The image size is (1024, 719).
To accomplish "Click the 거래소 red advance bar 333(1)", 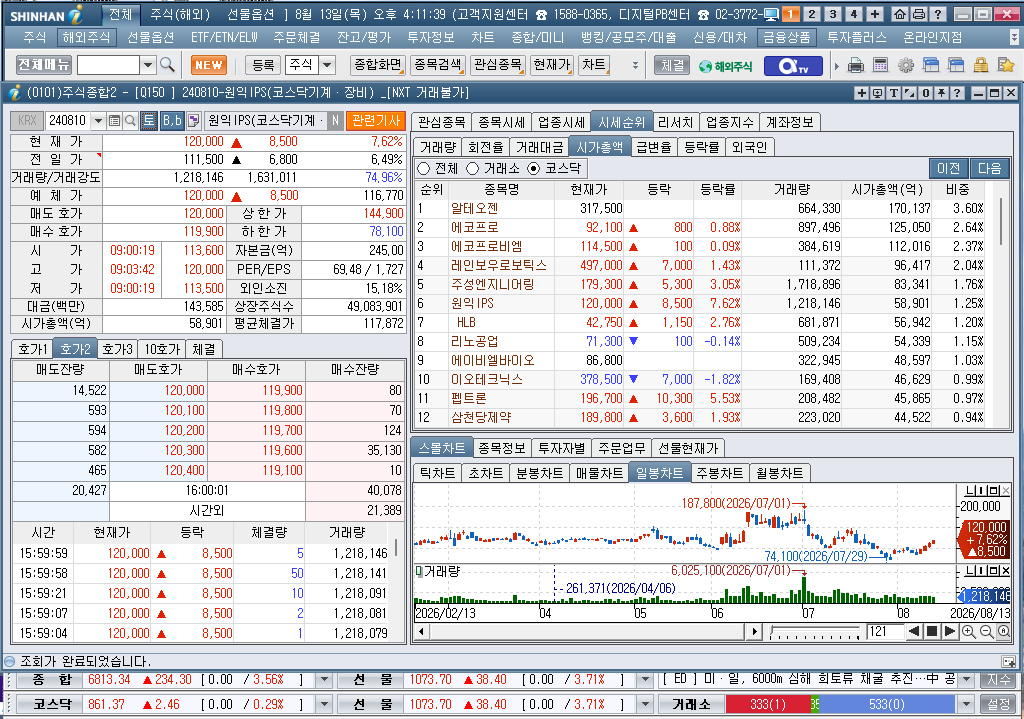I will pos(767,705).
